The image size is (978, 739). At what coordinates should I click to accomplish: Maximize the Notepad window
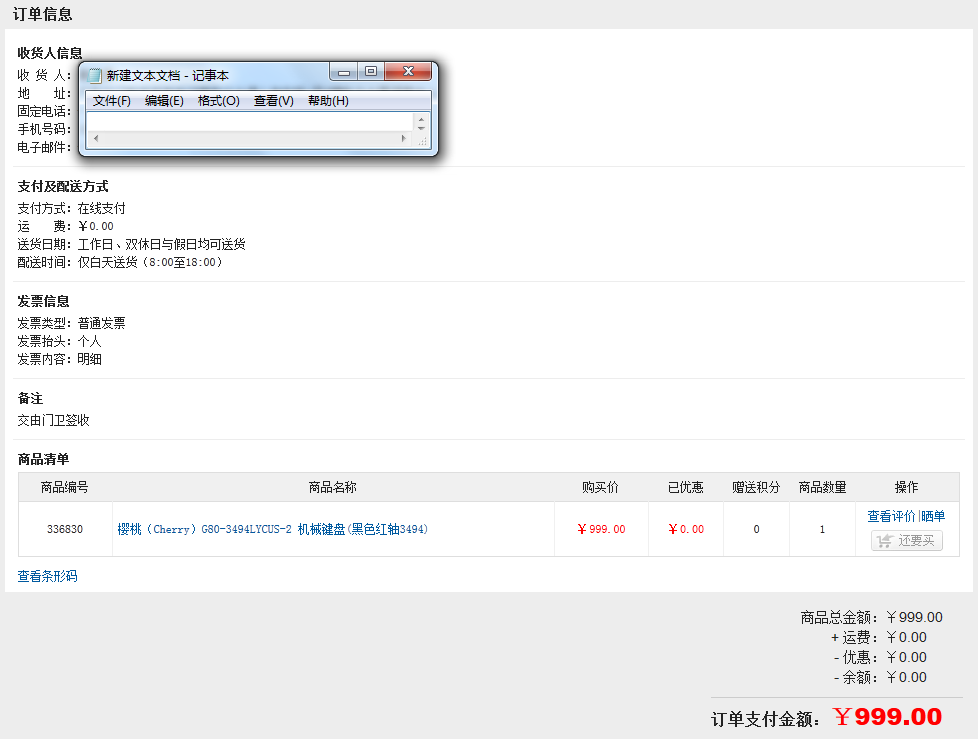371,72
